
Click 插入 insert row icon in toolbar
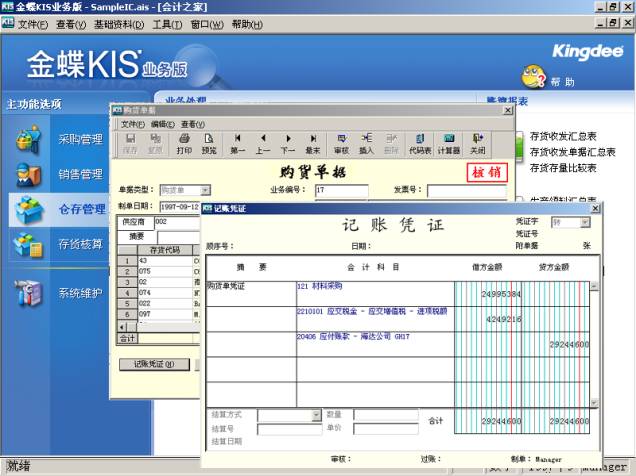(x=366, y=144)
